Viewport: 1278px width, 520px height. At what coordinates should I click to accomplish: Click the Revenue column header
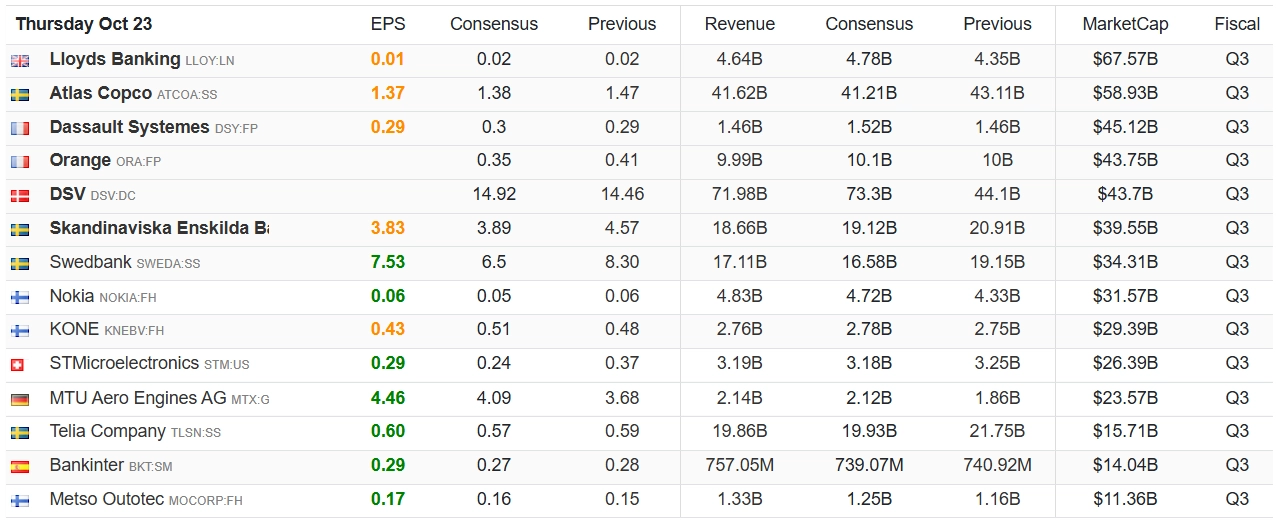[x=741, y=24]
